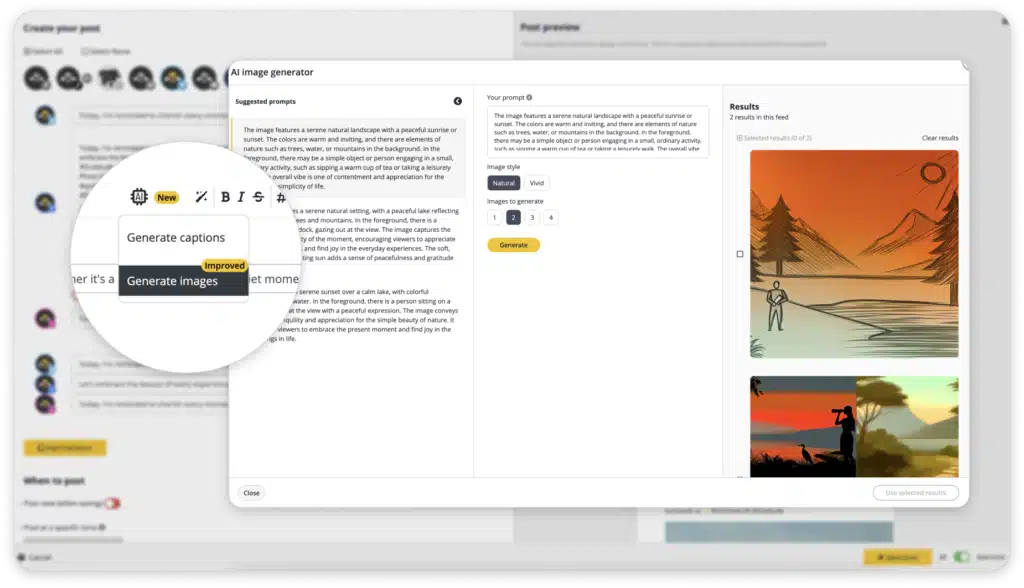Open the orange mountain lake result image
Screen dimensions: 1024x588
854,253
